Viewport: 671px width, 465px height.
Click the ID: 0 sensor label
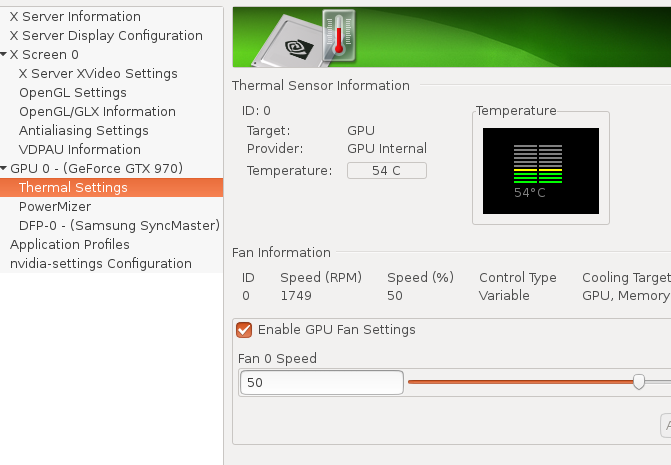256,111
